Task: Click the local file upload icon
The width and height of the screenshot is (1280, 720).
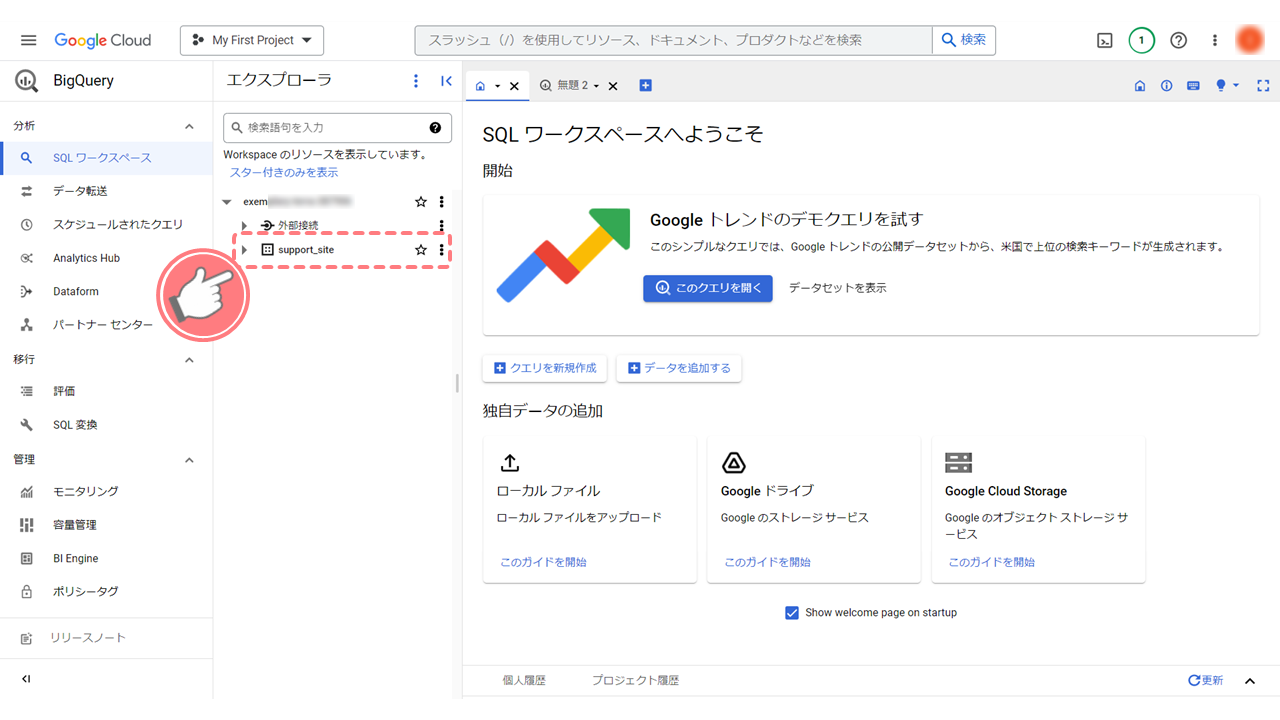Action: [509, 463]
